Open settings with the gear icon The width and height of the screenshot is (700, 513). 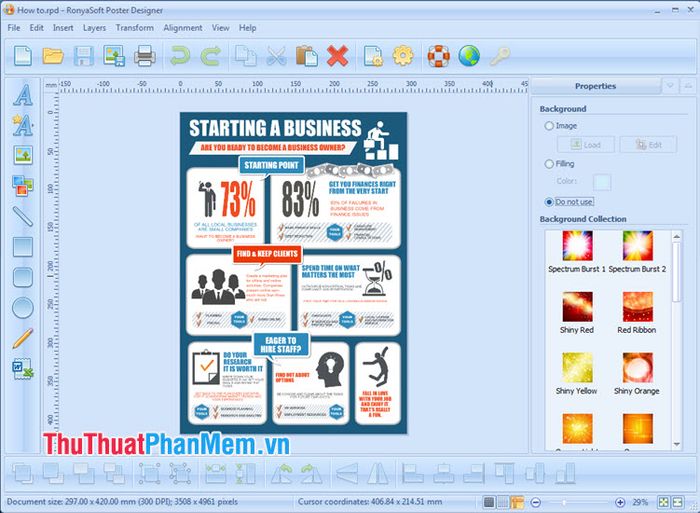tap(402, 55)
